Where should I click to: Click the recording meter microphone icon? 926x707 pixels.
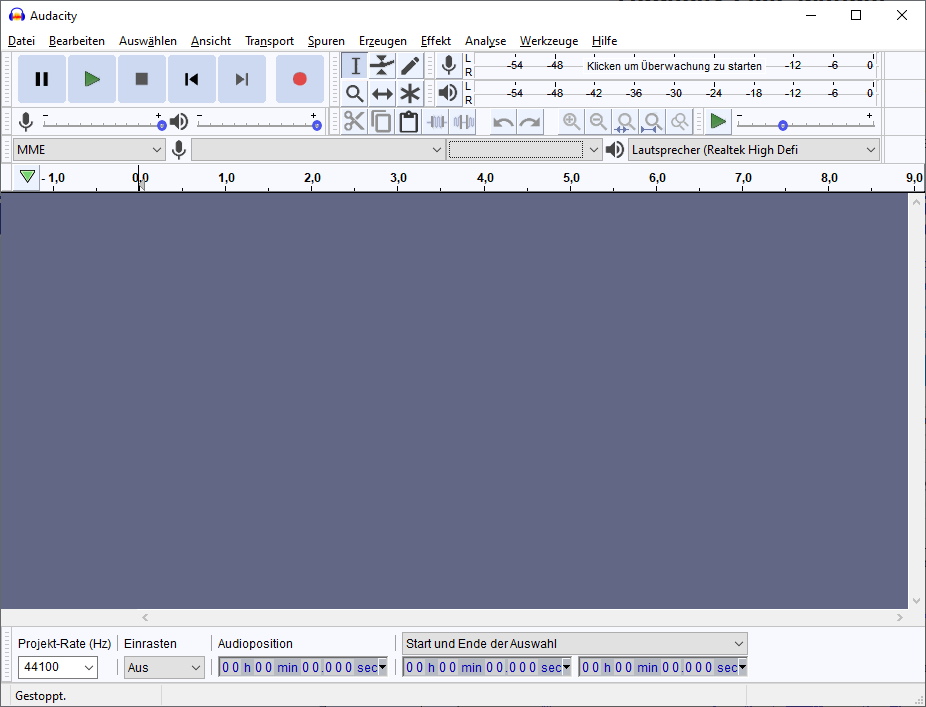(x=449, y=66)
